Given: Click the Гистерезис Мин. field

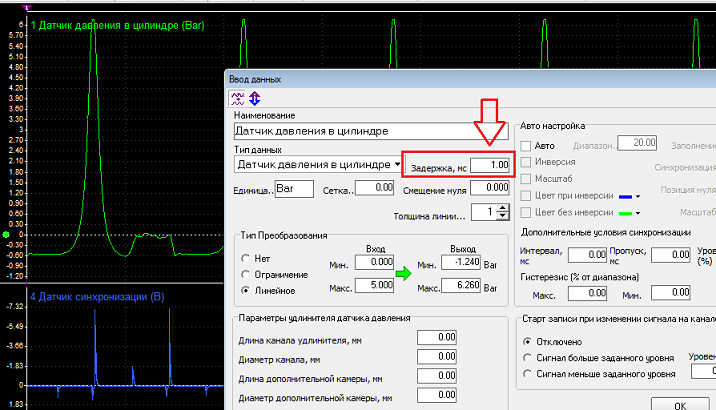Looking at the screenshot, I should pyautogui.click(x=671, y=293).
